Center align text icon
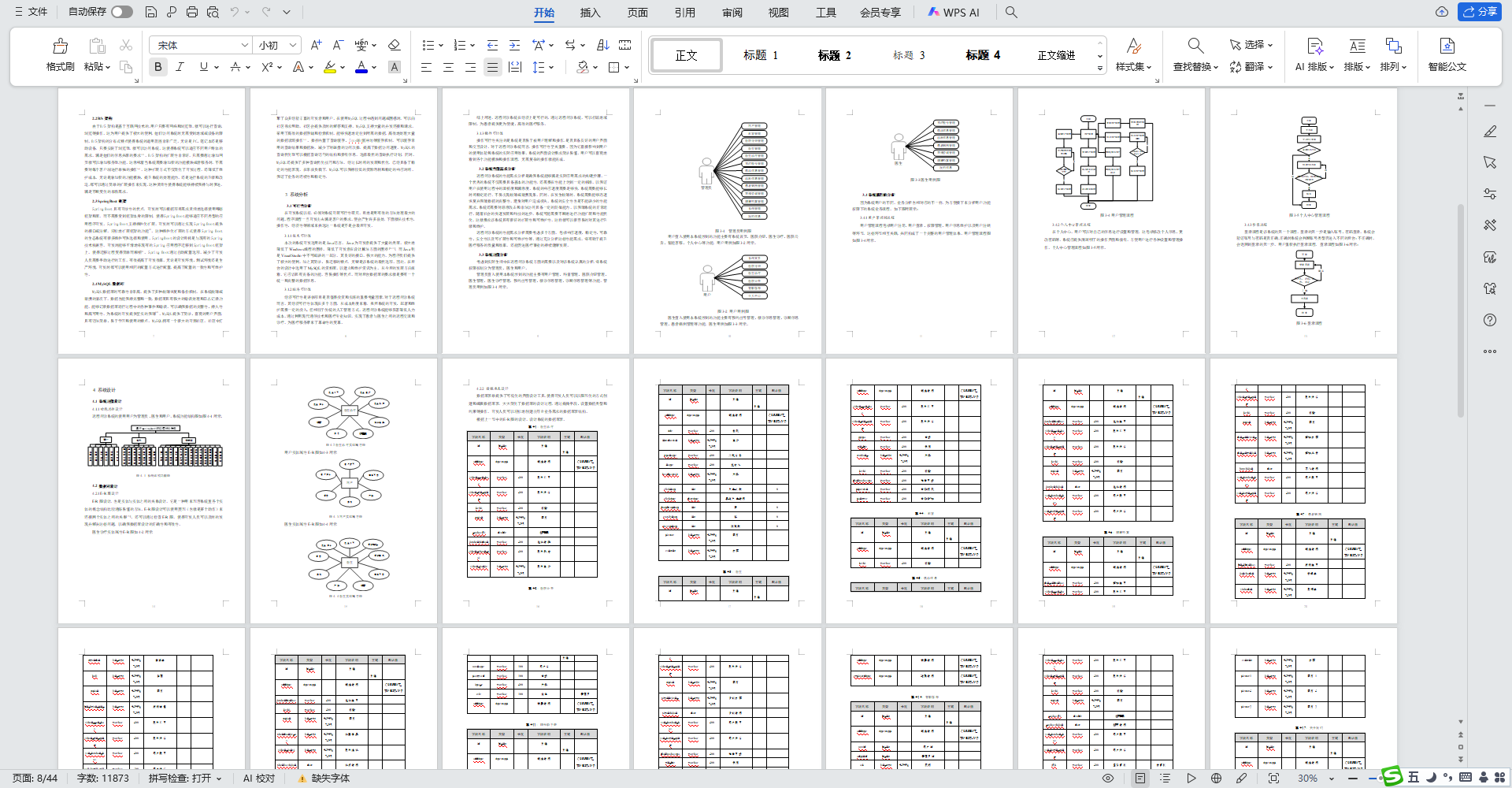Screen dimensions: 1512x788 [x=448, y=67]
